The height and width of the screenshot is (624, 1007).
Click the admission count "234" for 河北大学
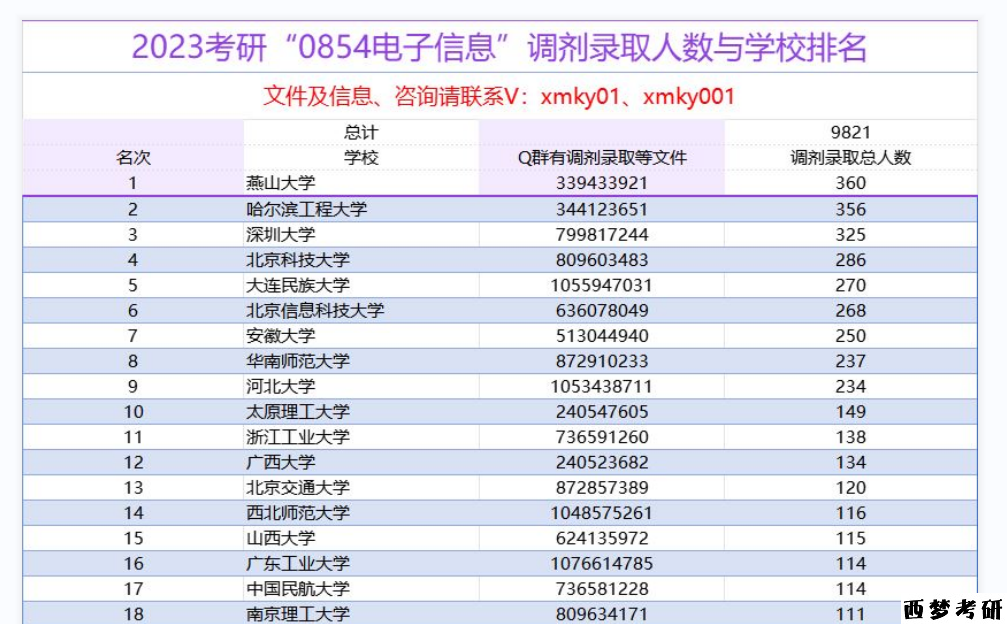850,386
